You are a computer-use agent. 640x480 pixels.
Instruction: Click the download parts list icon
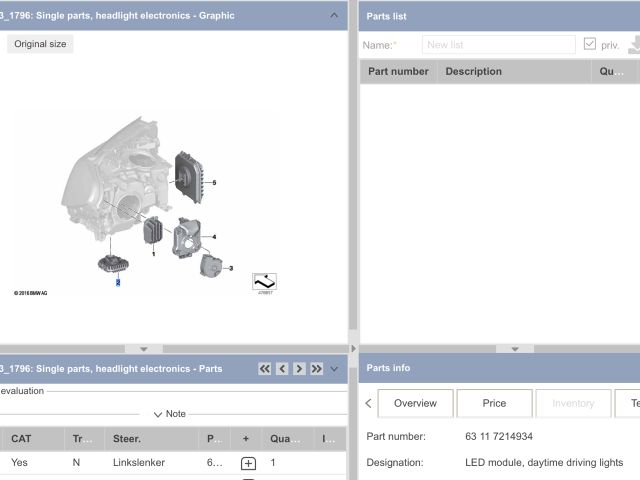click(x=633, y=45)
